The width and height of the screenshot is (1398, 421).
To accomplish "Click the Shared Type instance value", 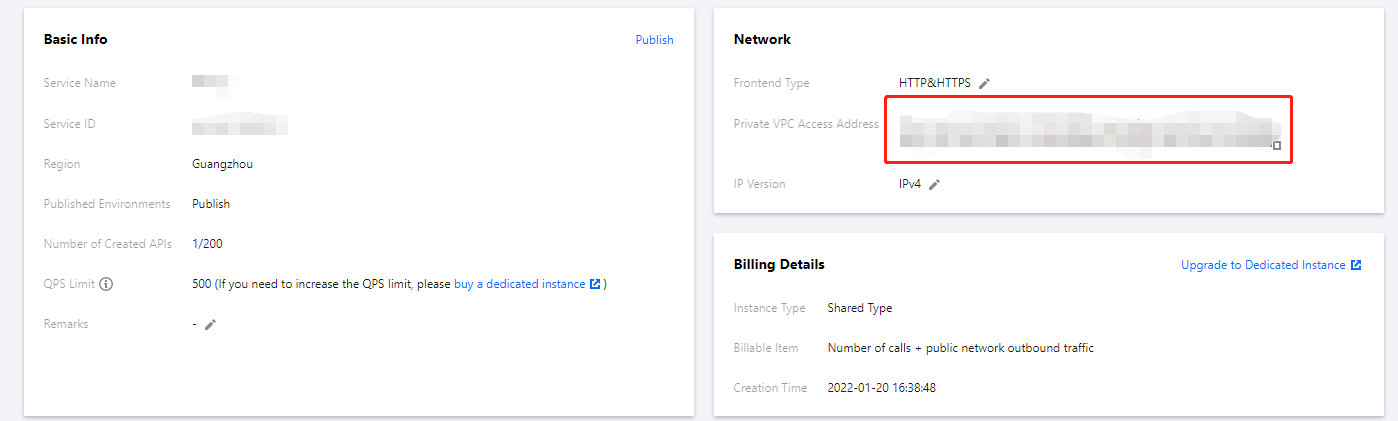I will tap(859, 308).
